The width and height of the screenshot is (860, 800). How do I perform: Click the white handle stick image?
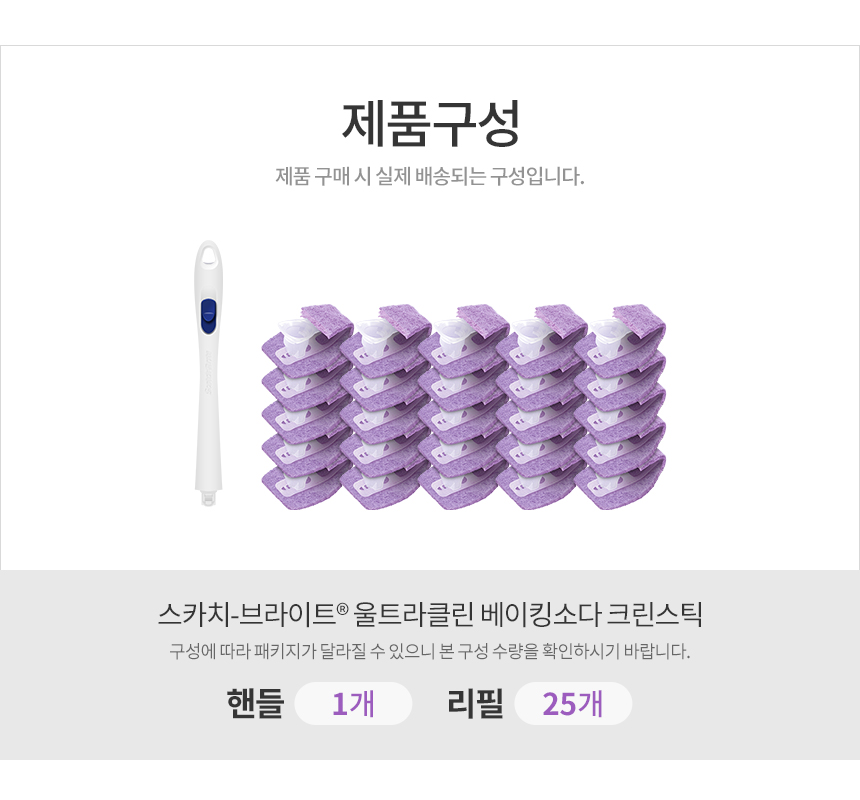pos(208,373)
